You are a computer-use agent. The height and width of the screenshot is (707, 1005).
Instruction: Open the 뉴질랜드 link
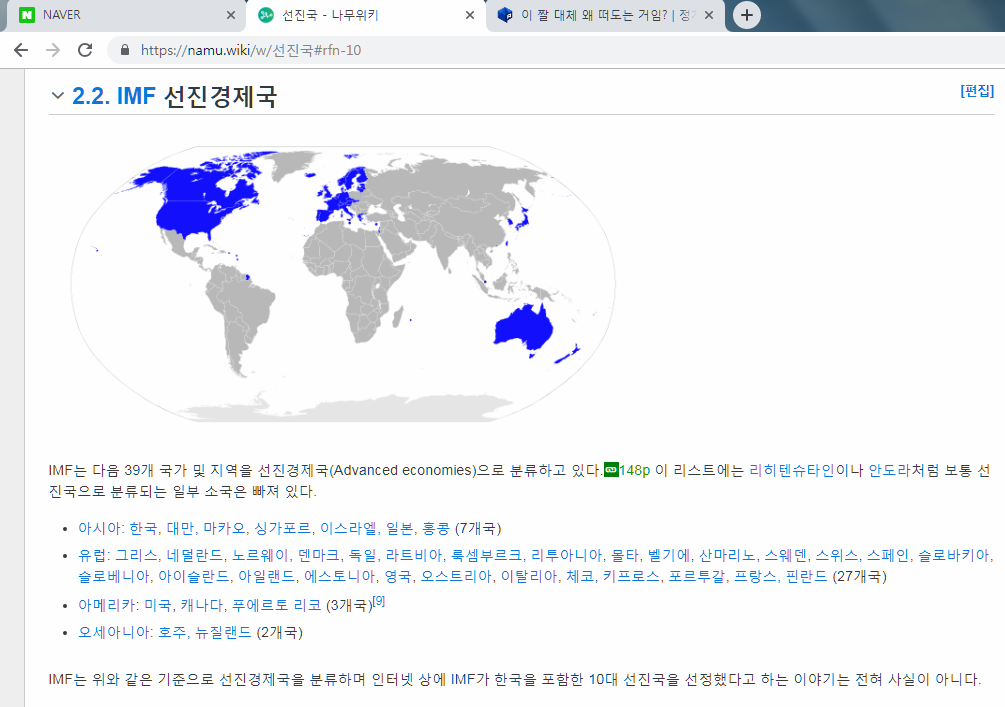pyautogui.click(x=223, y=632)
